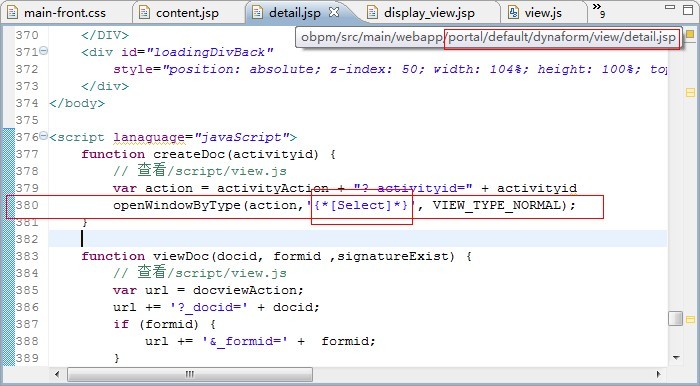Click "url += '?_docid='" on line 386
This screenshot has height=386, width=700.
[181, 307]
